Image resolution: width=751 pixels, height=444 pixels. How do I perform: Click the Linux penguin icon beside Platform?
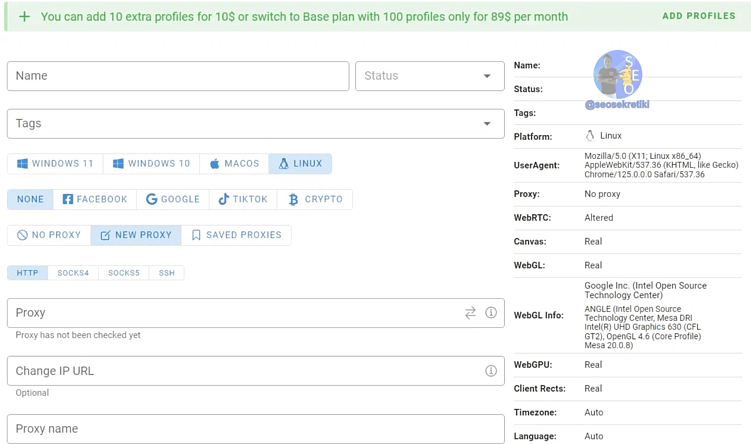pos(590,136)
